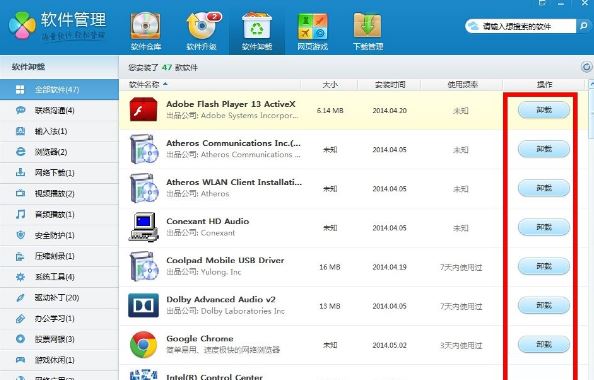Click the 2014.05.02 install date

389,345
